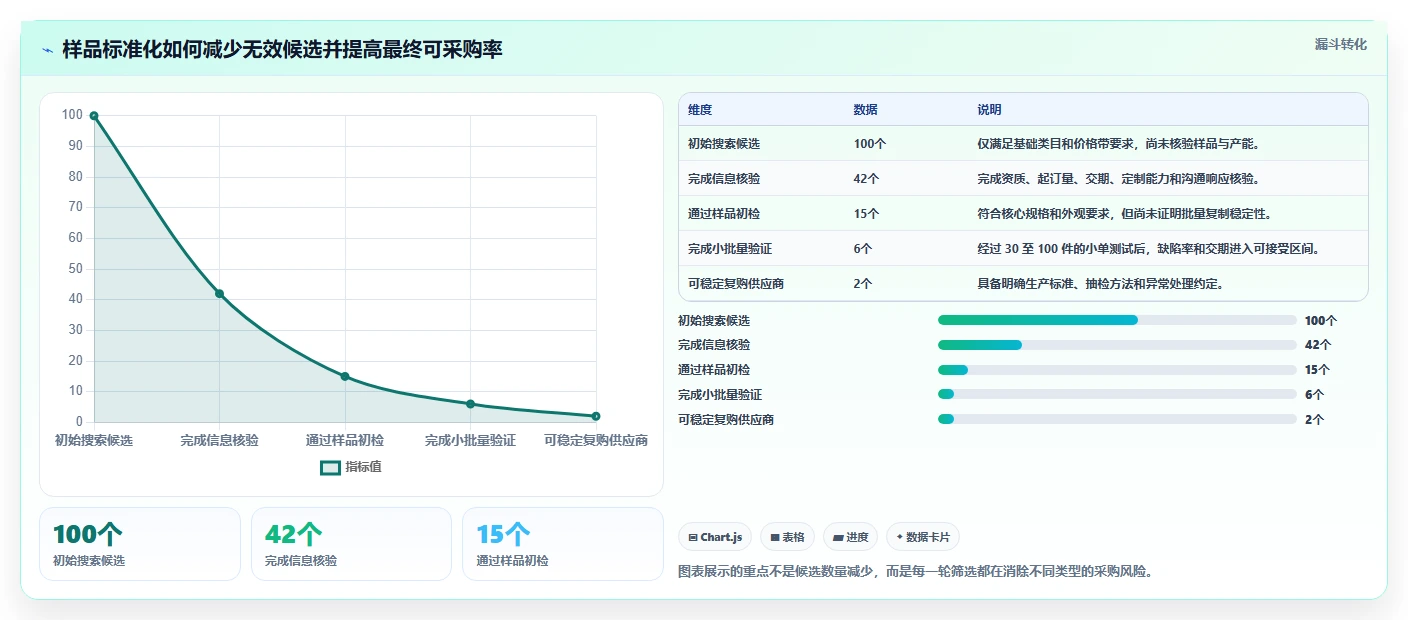Click the star icon in 数据卡片 chip

tap(900, 537)
